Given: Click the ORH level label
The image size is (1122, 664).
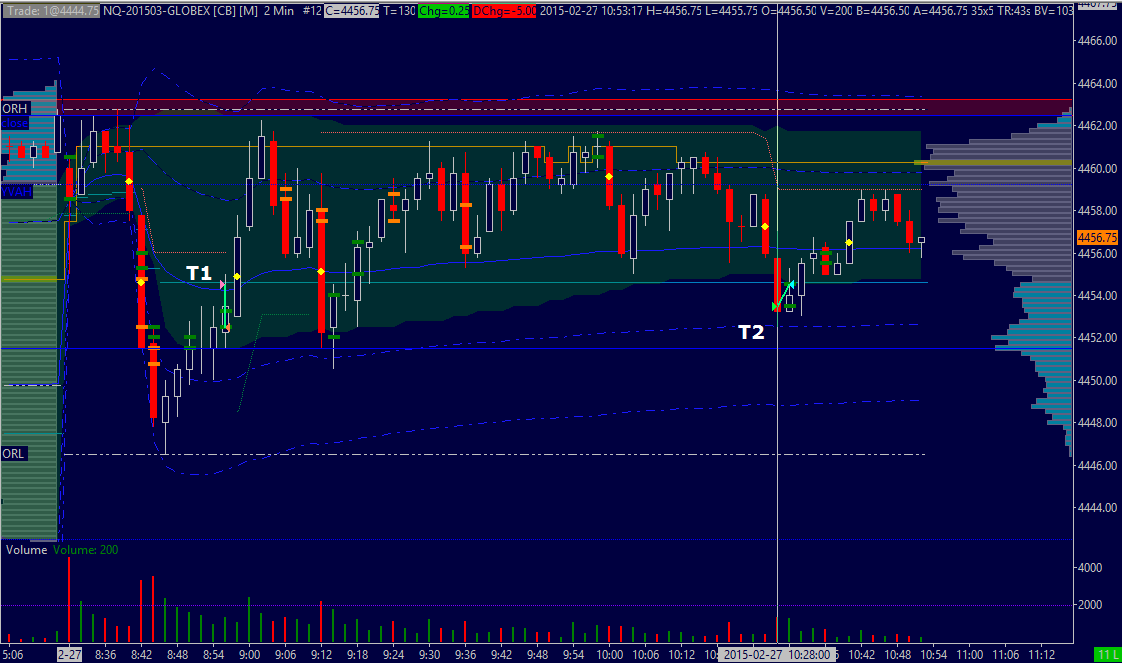Looking at the screenshot, I should (15, 109).
